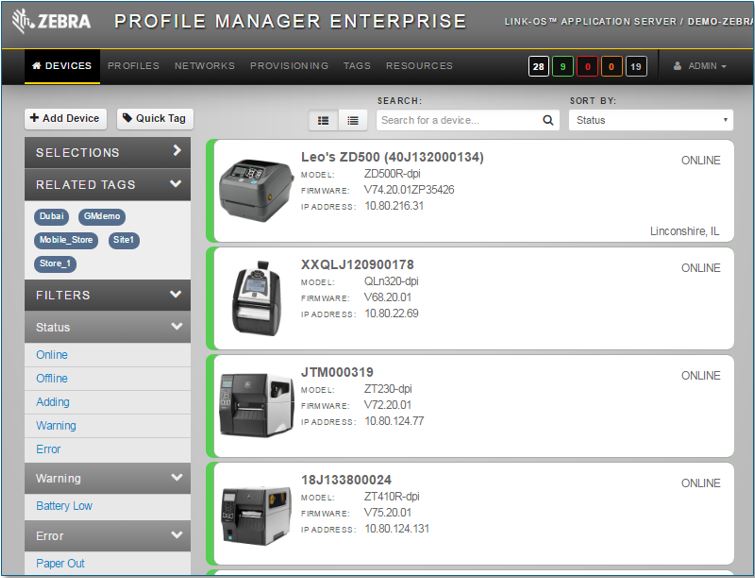Click the green online counter 9
Screen dimensions: 755x578
pyautogui.click(x=563, y=66)
